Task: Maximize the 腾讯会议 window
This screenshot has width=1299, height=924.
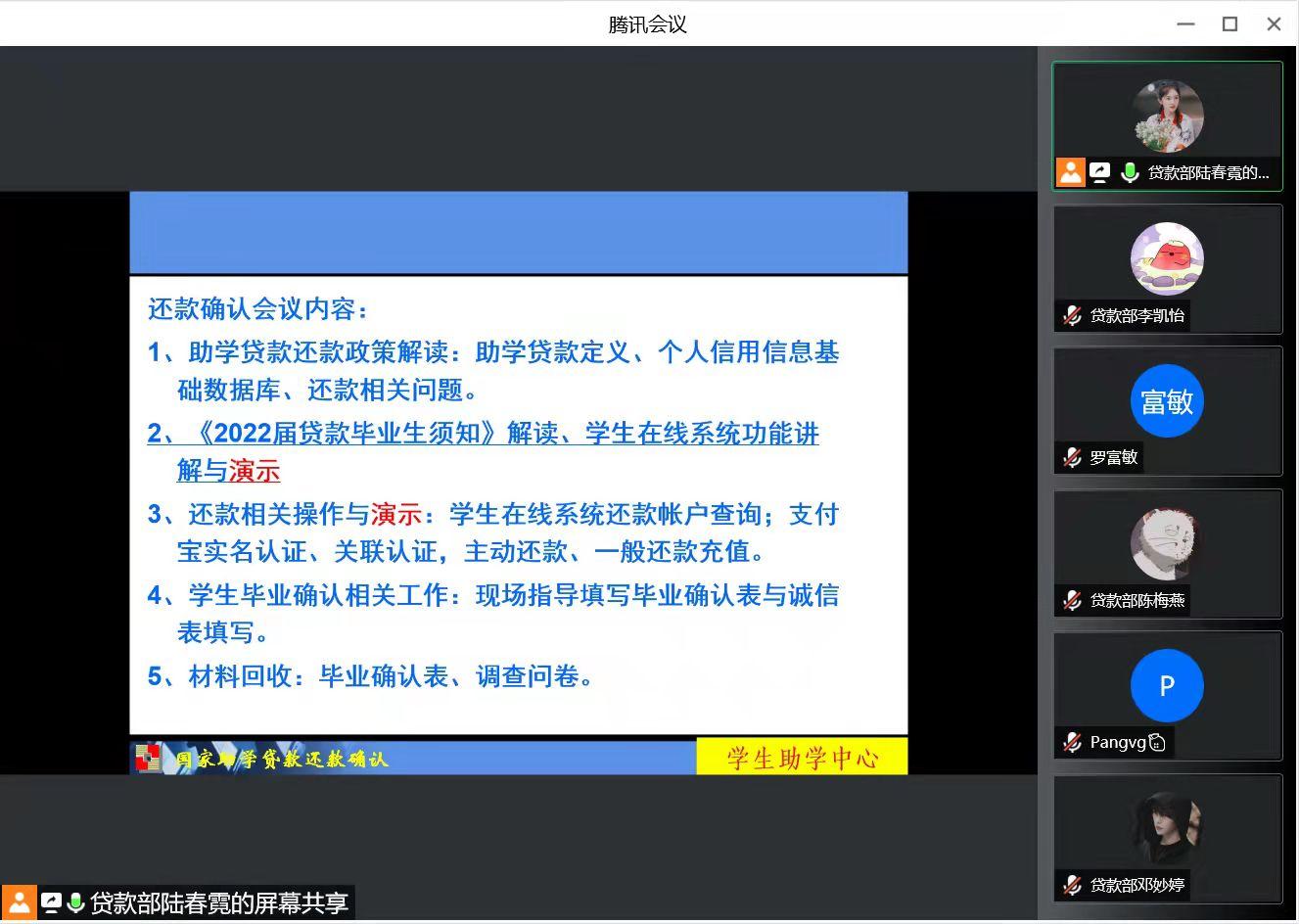Action: (x=1229, y=23)
